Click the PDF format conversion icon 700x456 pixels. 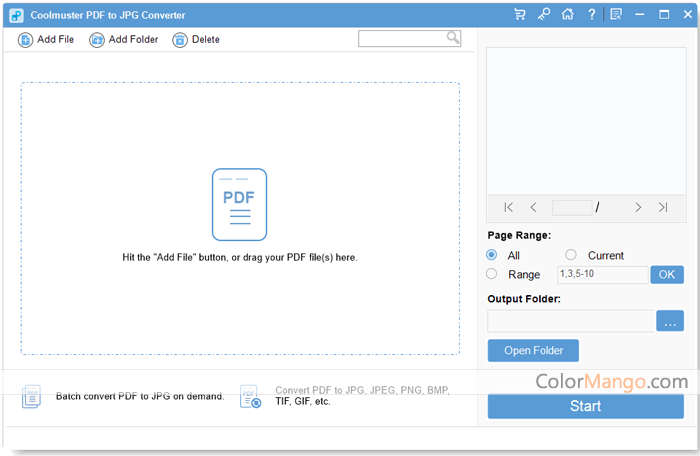coord(250,397)
